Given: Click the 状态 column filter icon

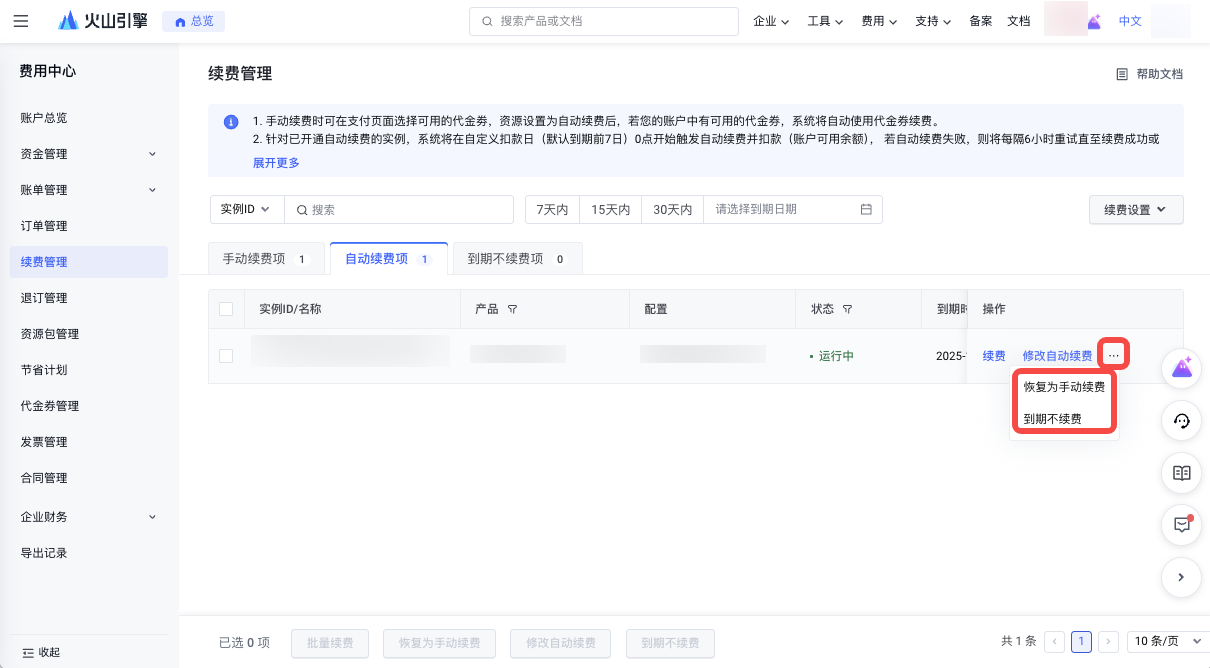Looking at the screenshot, I should pyautogui.click(x=847, y=310).
